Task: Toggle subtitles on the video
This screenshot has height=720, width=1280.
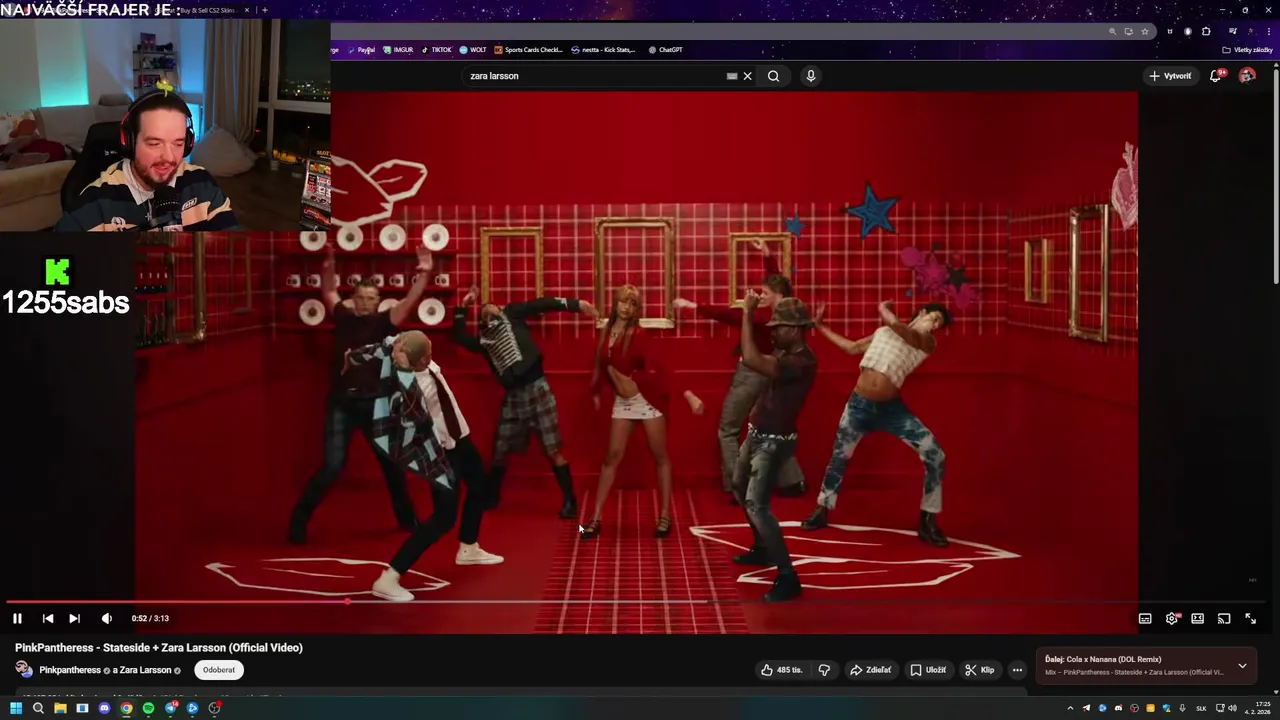Action: click(x=1145, y=619)
